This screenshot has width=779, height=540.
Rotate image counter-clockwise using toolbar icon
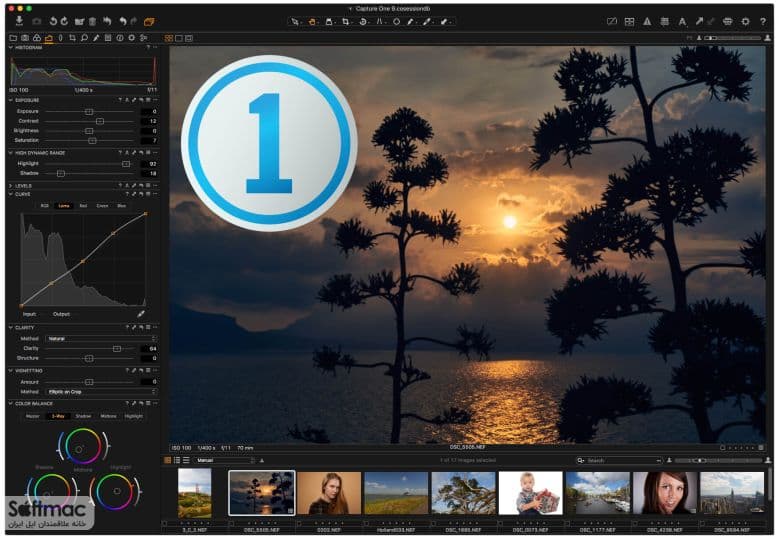(53, 21)
